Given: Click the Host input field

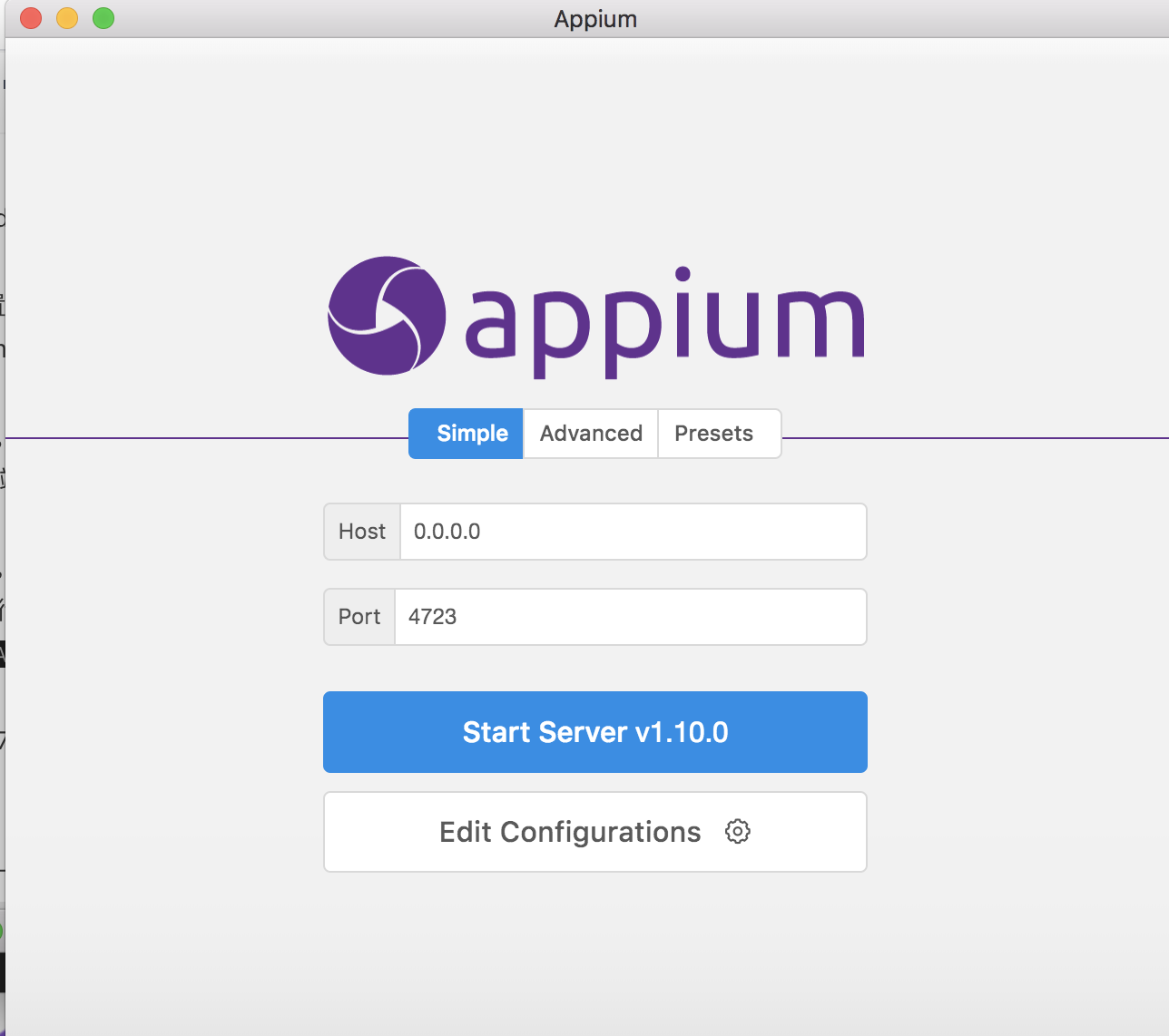Looking at the screenshot, I should pyautogui.click(x=634, y=532).
